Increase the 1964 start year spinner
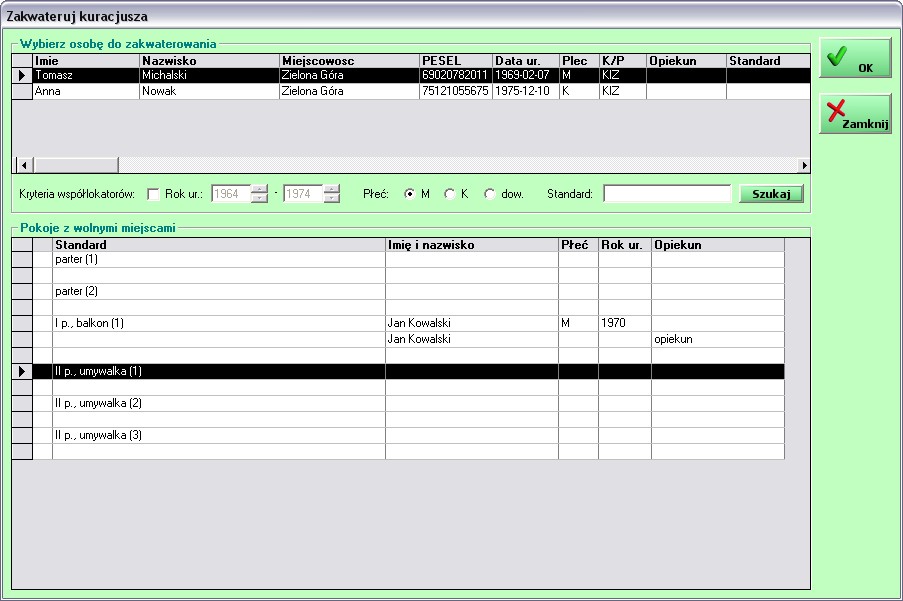This screenshot has height=601, width=903. tap(260, 190)
